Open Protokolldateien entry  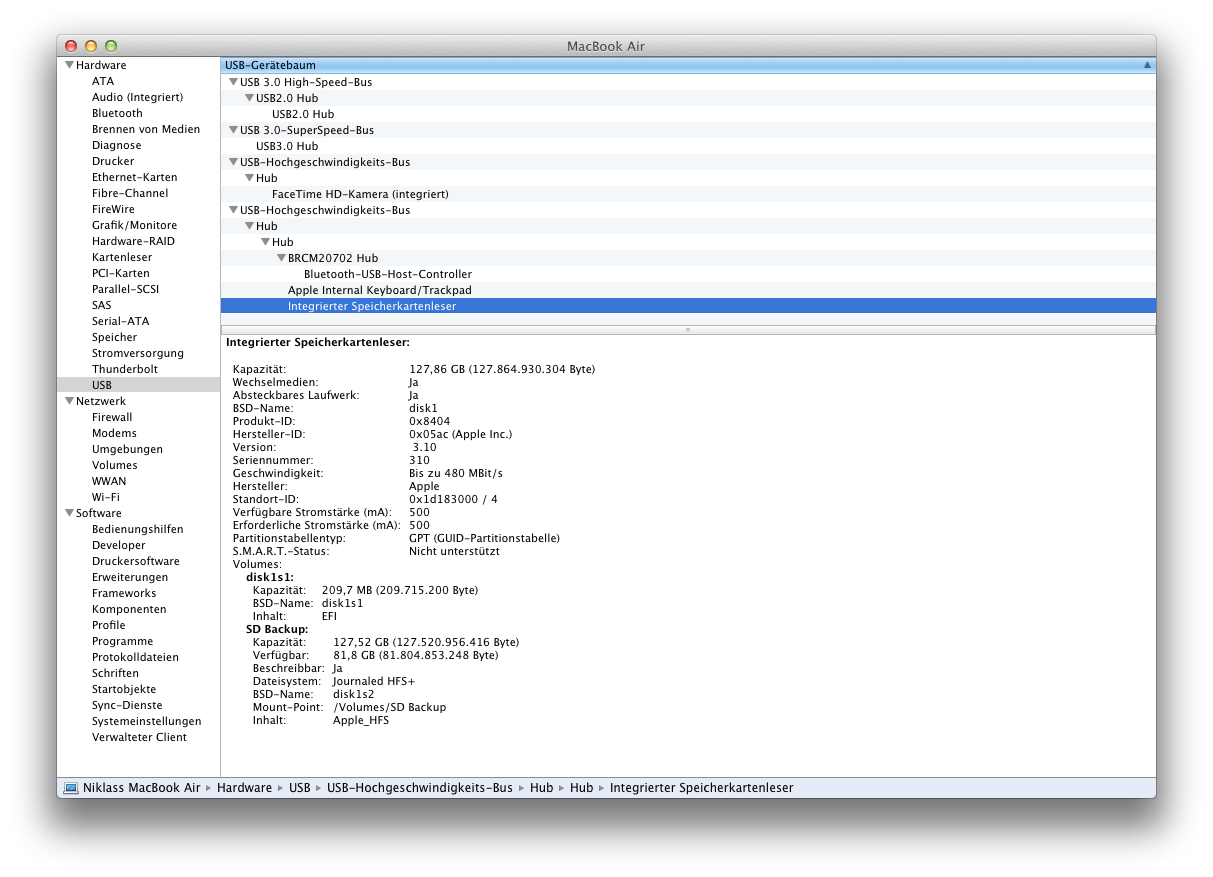point(135,657)
